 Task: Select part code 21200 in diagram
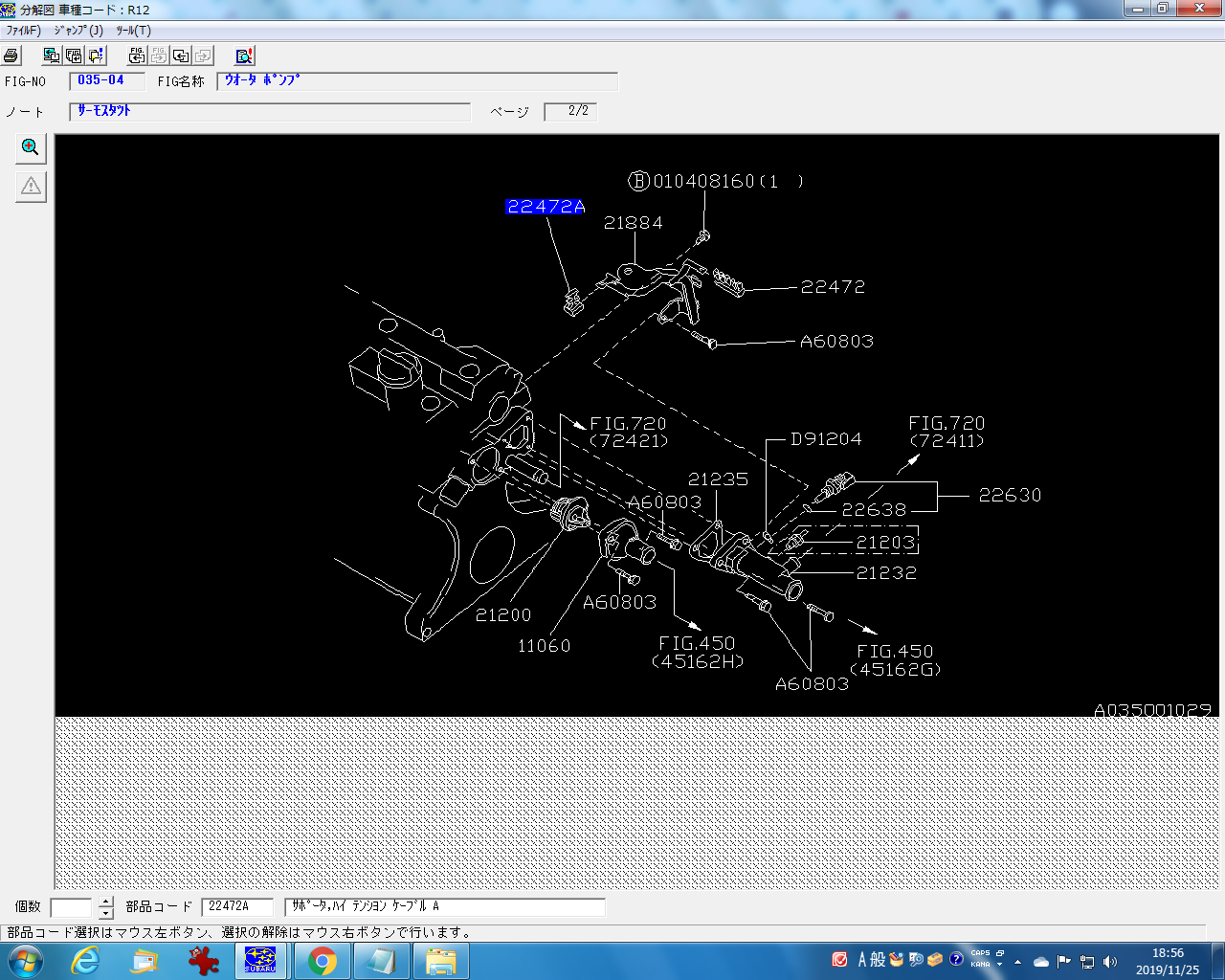point(503,614)
